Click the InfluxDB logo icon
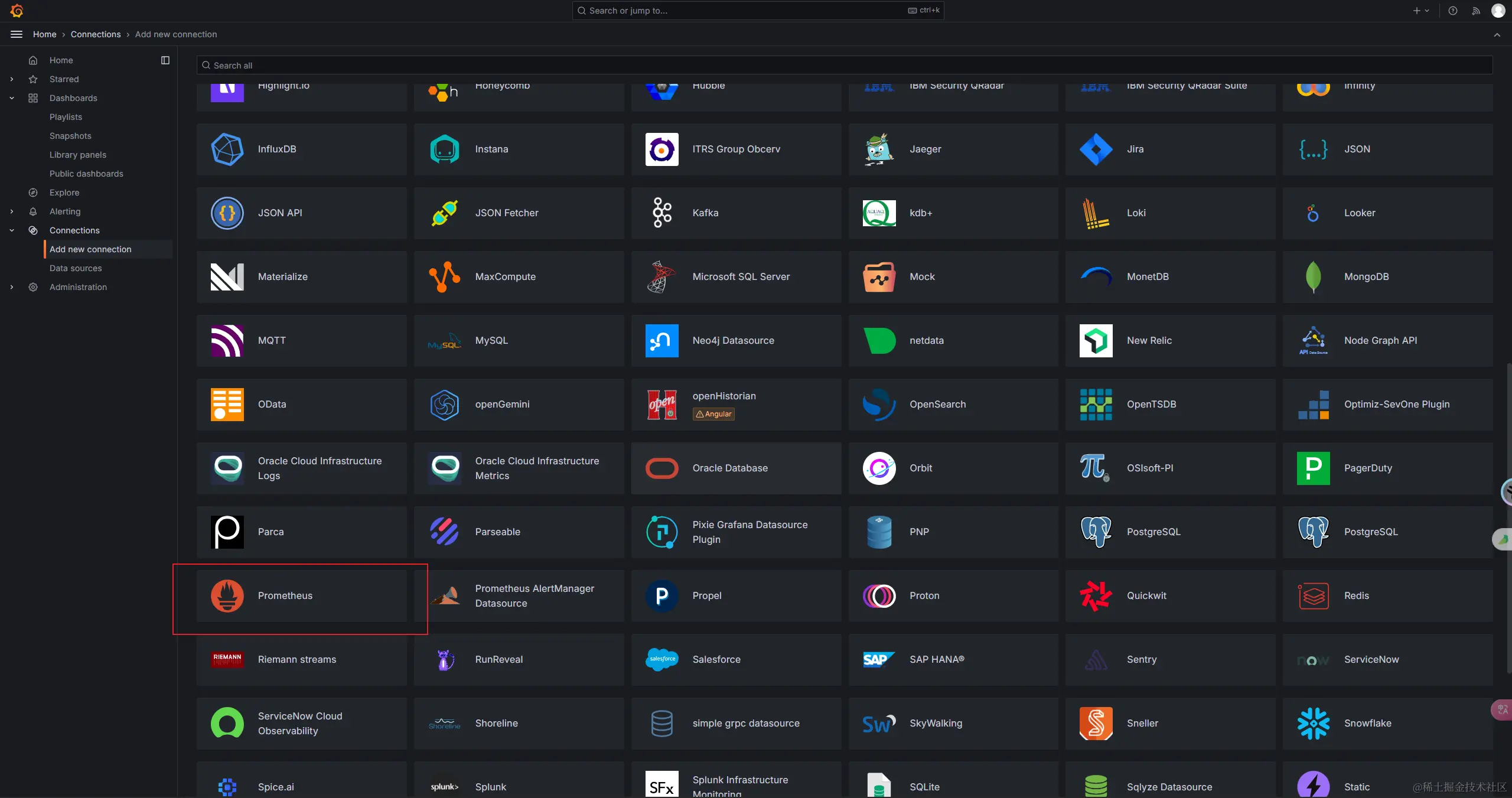Viewport: 1512px width, 798px height. point(227,149)
